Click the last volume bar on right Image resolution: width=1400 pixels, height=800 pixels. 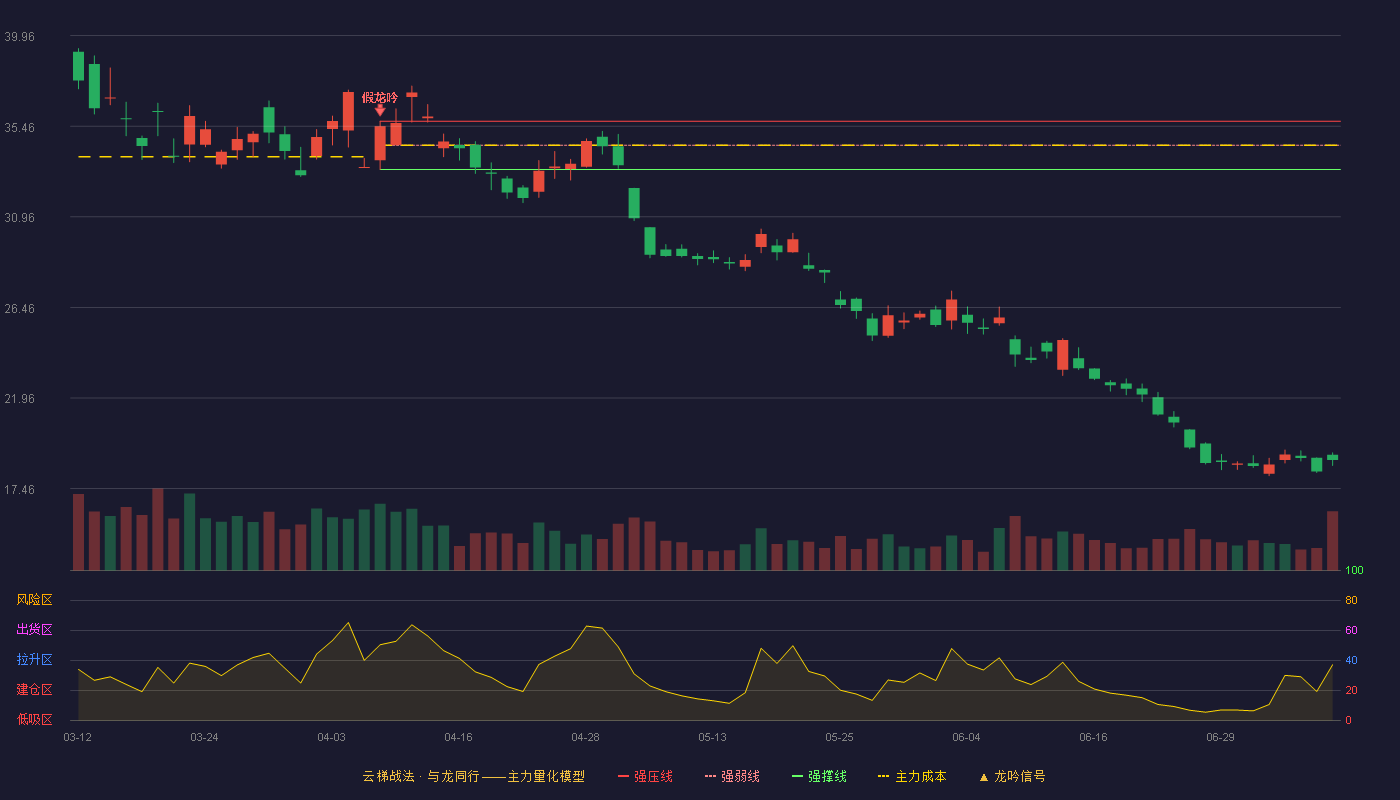1332,541
